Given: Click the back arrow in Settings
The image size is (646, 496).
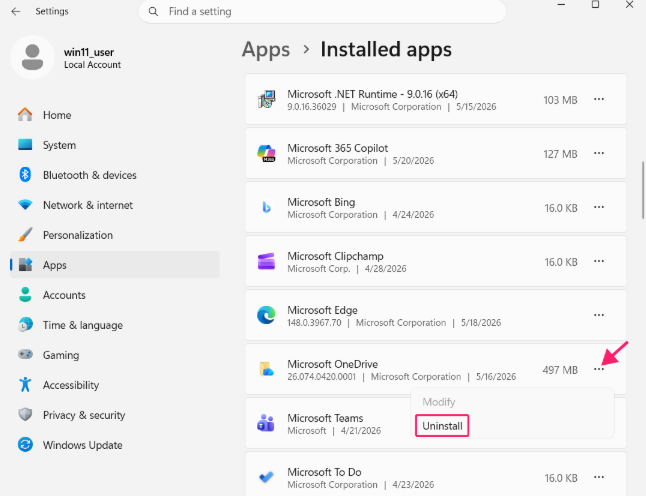Looking at the screenshot, I should point(16,12).
